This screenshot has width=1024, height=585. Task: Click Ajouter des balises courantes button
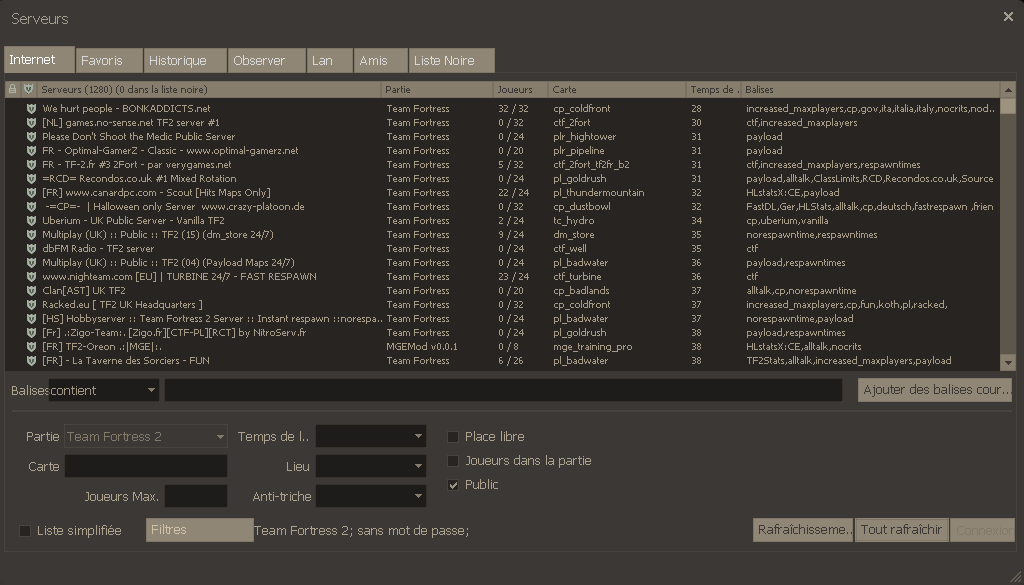[934, 390]
